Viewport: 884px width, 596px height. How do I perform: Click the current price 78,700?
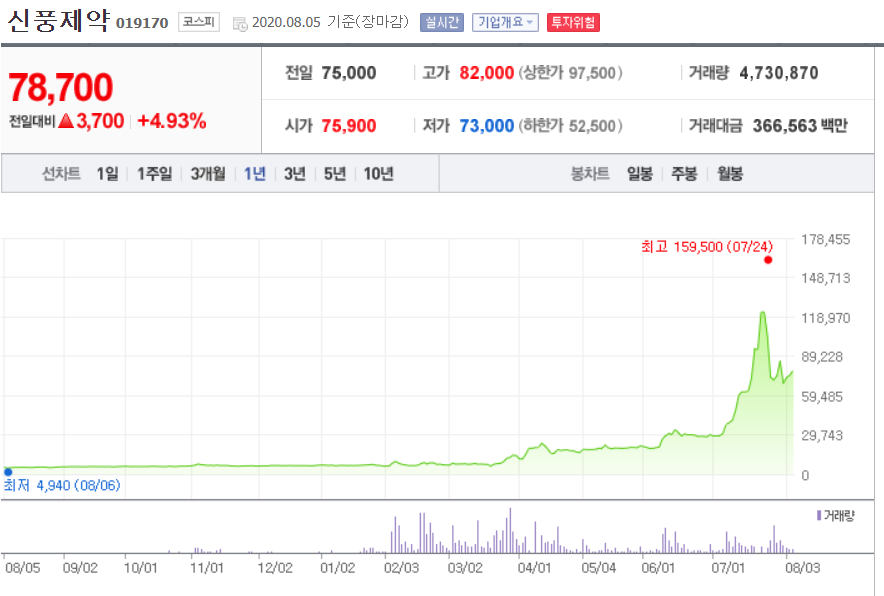tap(61, 87)
